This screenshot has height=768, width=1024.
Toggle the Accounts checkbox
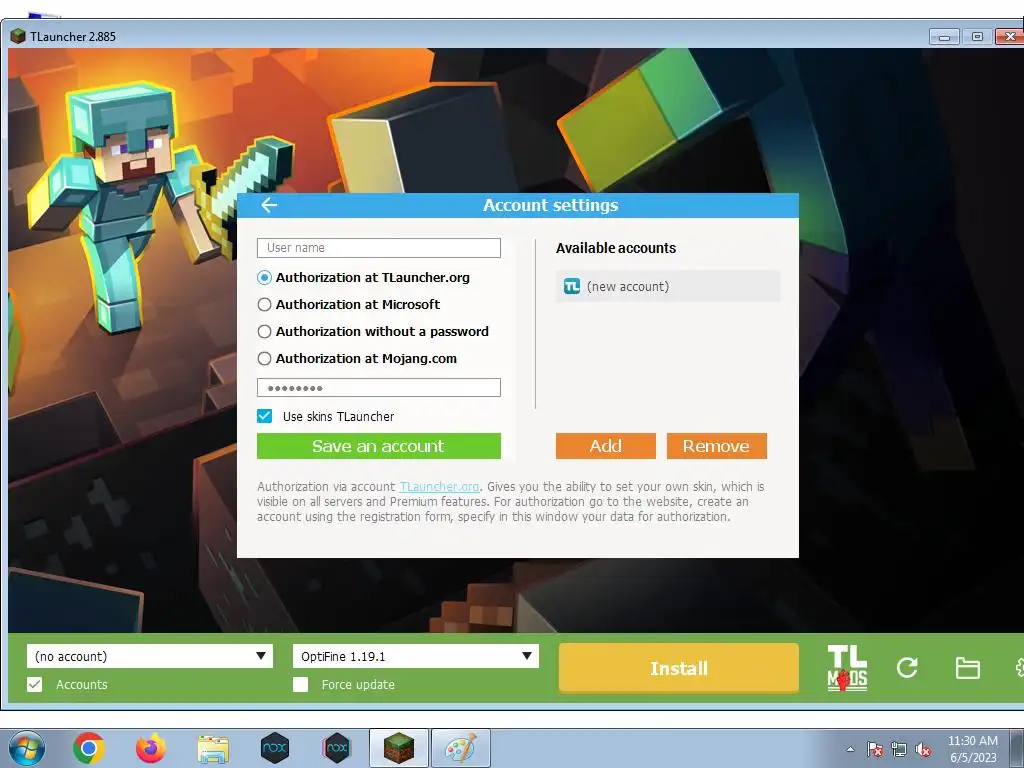(35, 684)
